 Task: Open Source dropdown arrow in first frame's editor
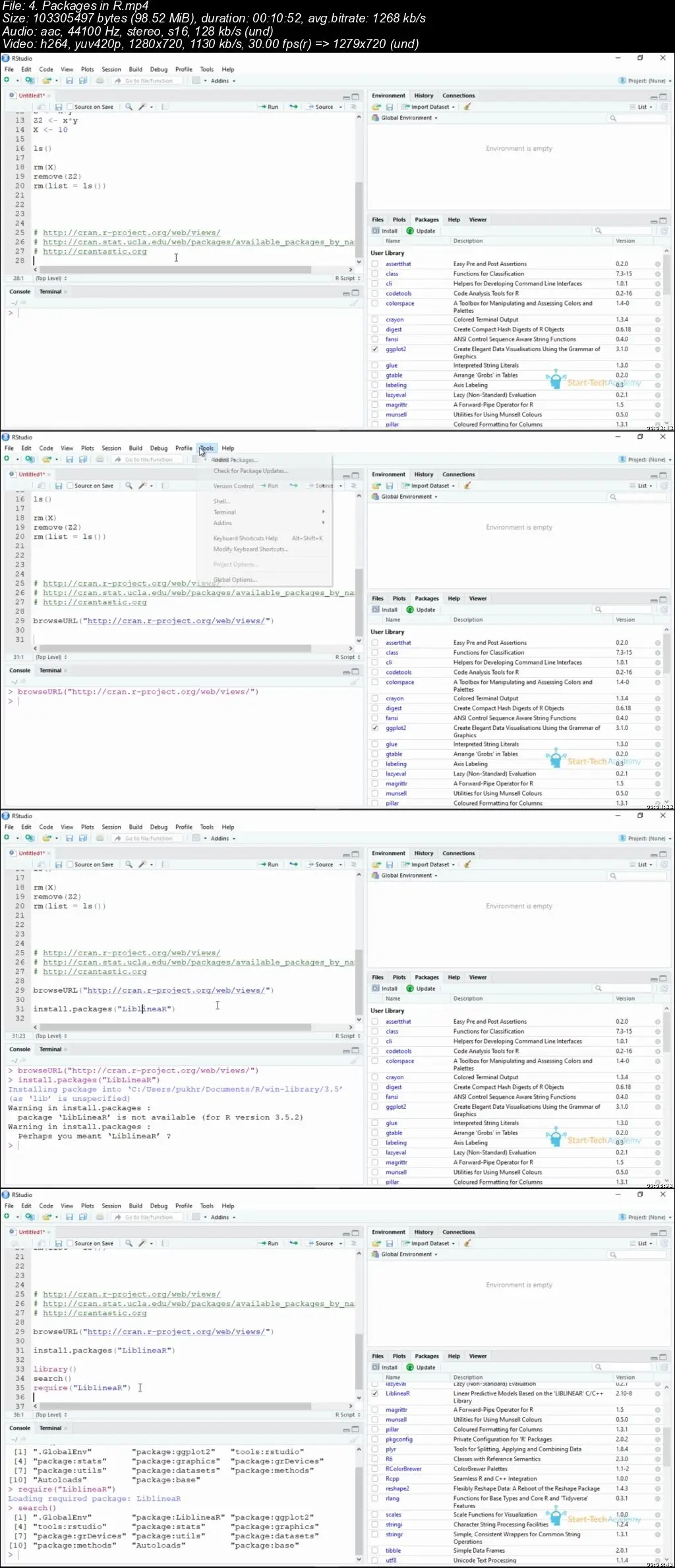(341, 107)
